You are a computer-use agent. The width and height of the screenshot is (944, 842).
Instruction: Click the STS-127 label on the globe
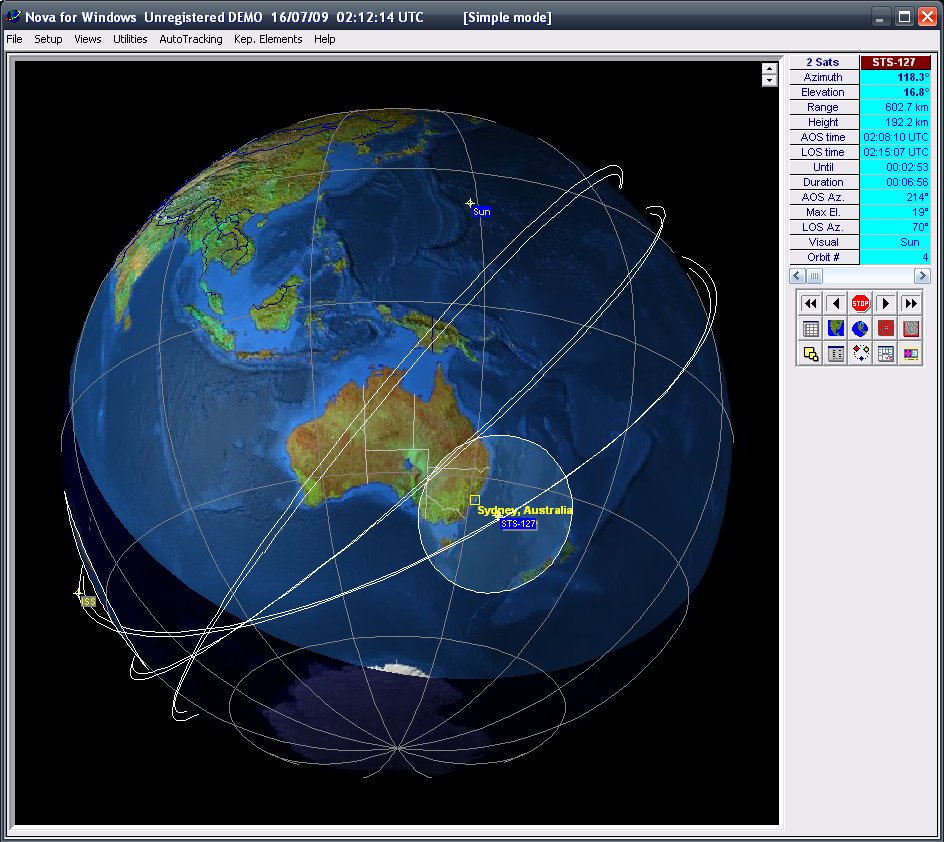click(518, 524)
